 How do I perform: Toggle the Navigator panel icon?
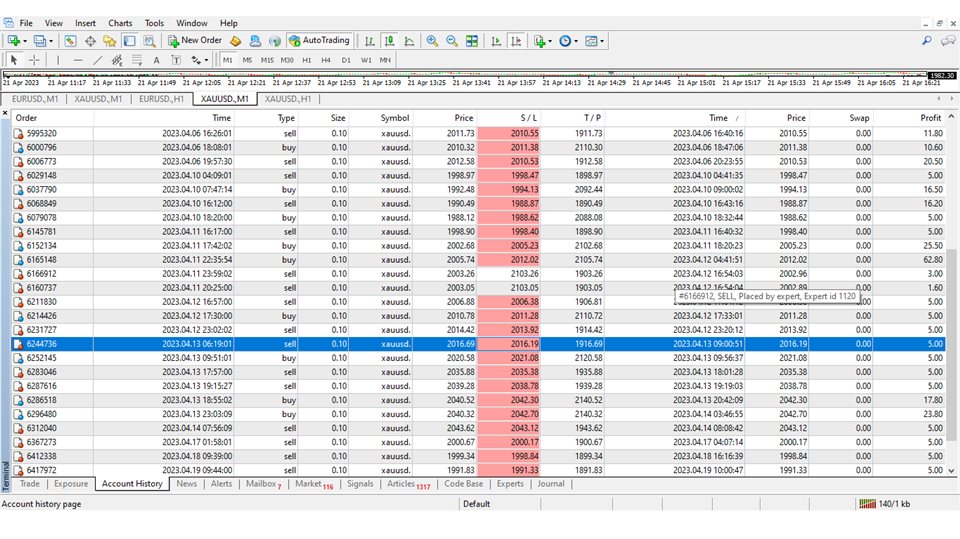[110, 41]
